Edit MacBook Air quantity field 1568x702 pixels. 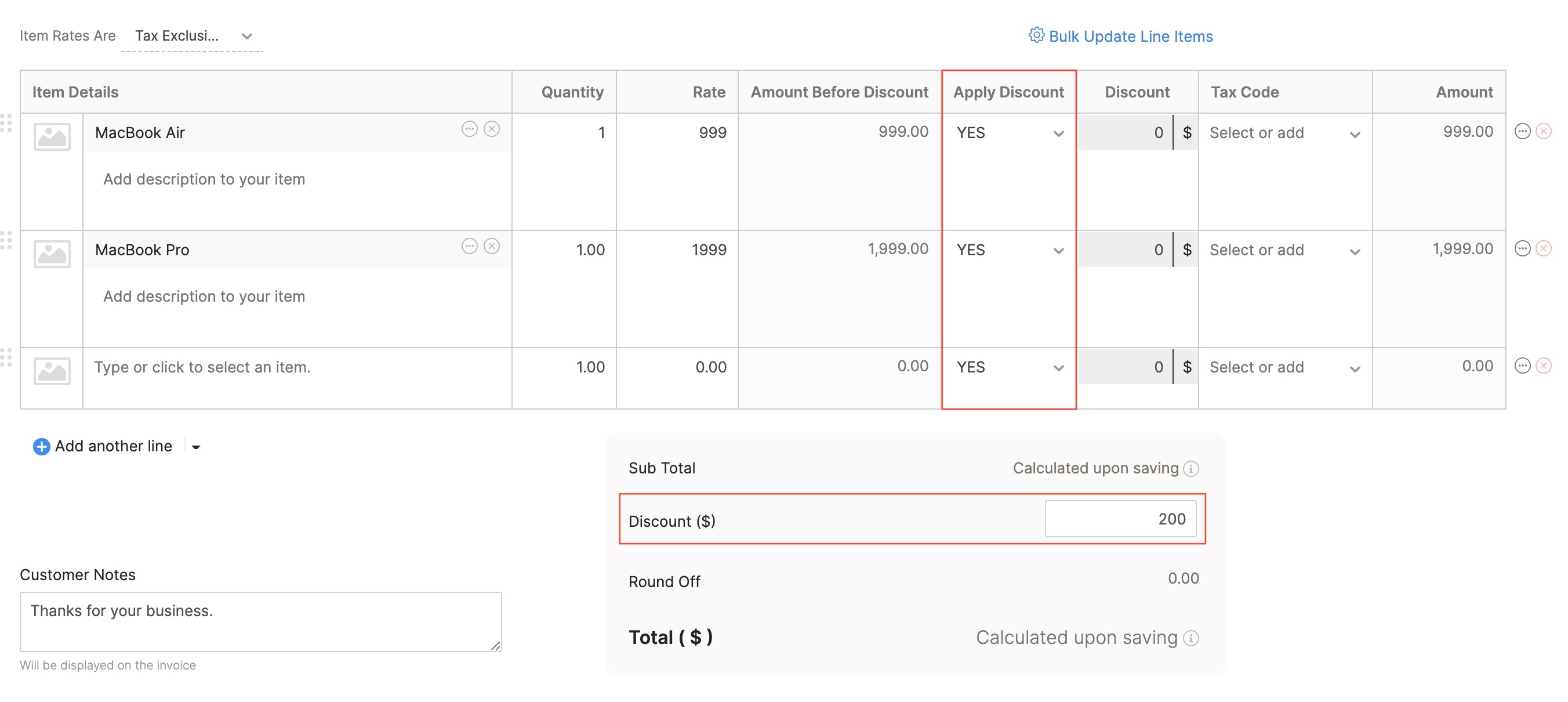[x=564, y=133]
